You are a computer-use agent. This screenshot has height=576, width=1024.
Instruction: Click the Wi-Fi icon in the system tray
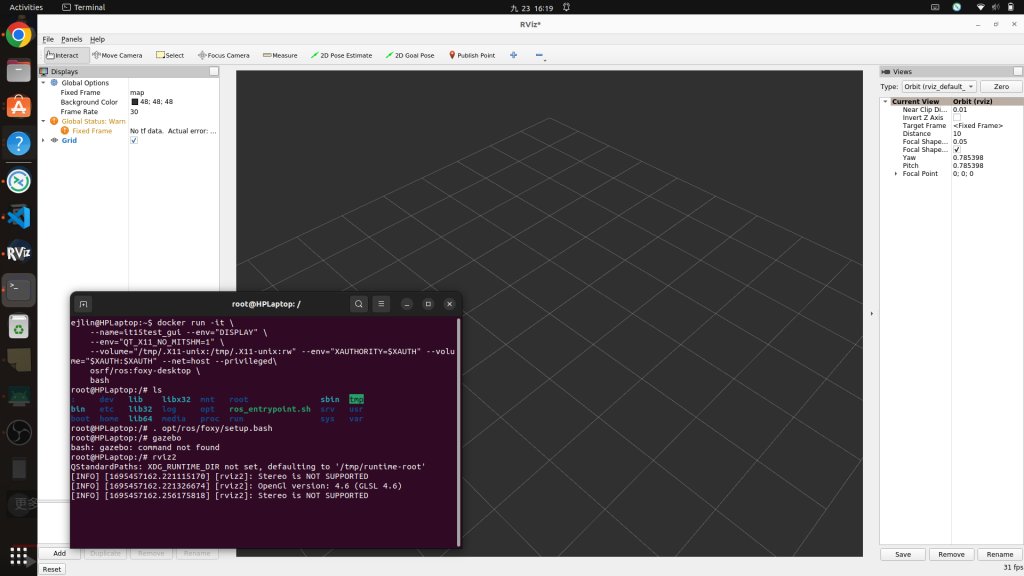point(980,7)
